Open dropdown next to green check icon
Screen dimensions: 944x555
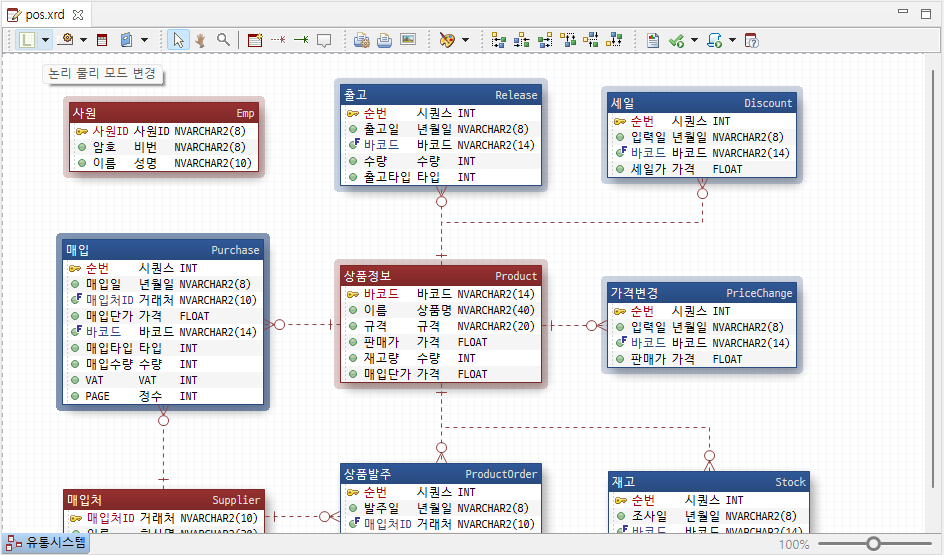694,40
